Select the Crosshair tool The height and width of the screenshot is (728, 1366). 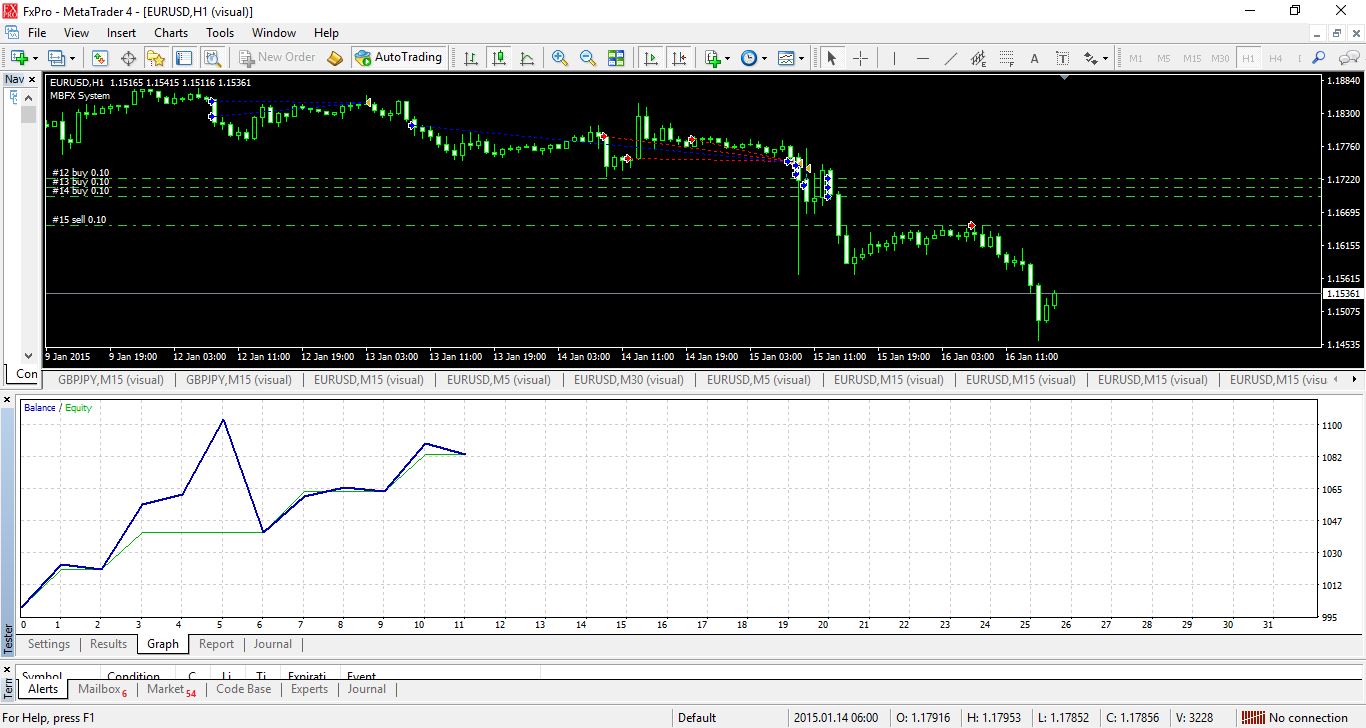(x=860, y=58)
